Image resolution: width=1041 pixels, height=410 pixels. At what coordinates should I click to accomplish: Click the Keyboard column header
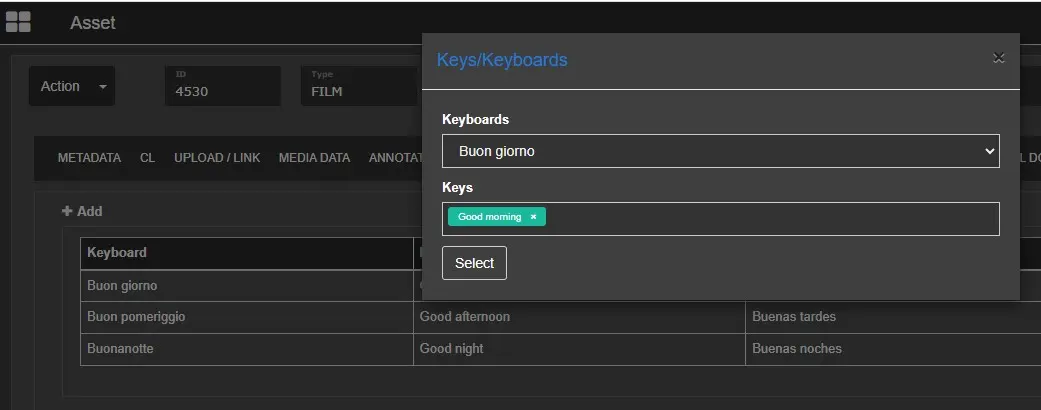coord(117,253)
